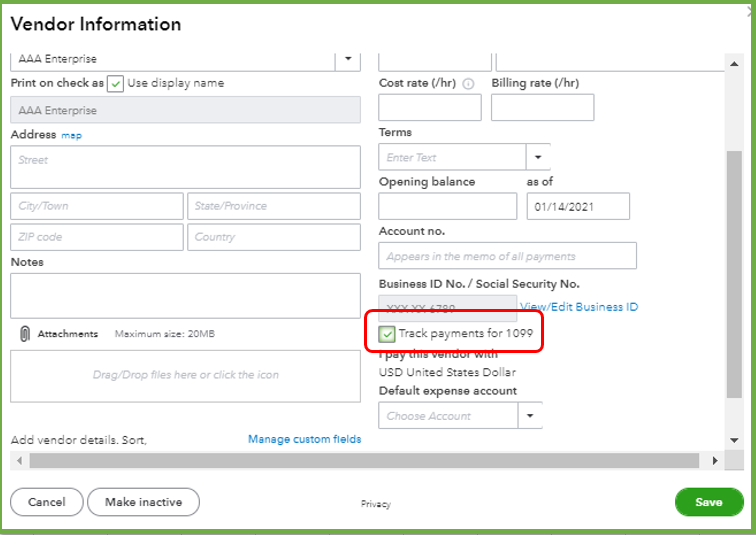Click the horizontal scrollbar right arrow

coord(714,461)
